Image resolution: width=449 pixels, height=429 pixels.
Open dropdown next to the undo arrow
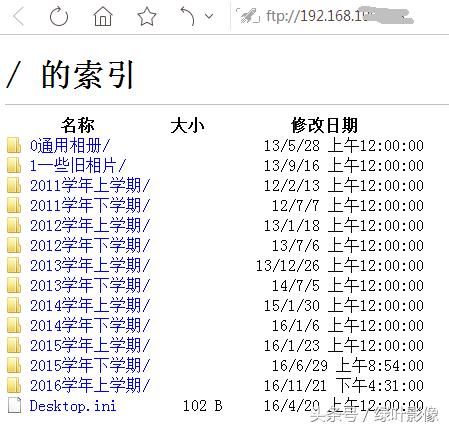click(209, 16)
